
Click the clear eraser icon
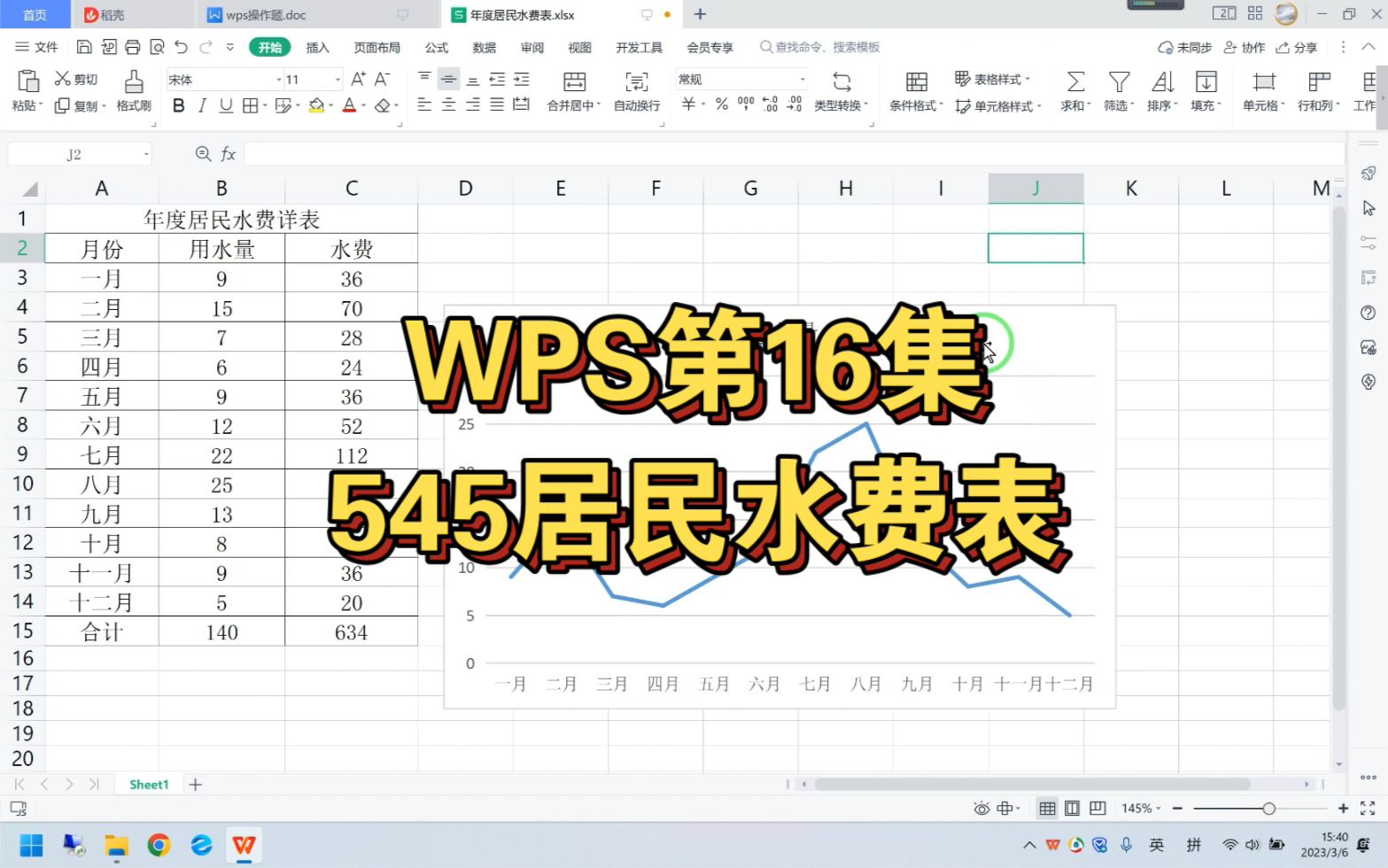[383, 105]
